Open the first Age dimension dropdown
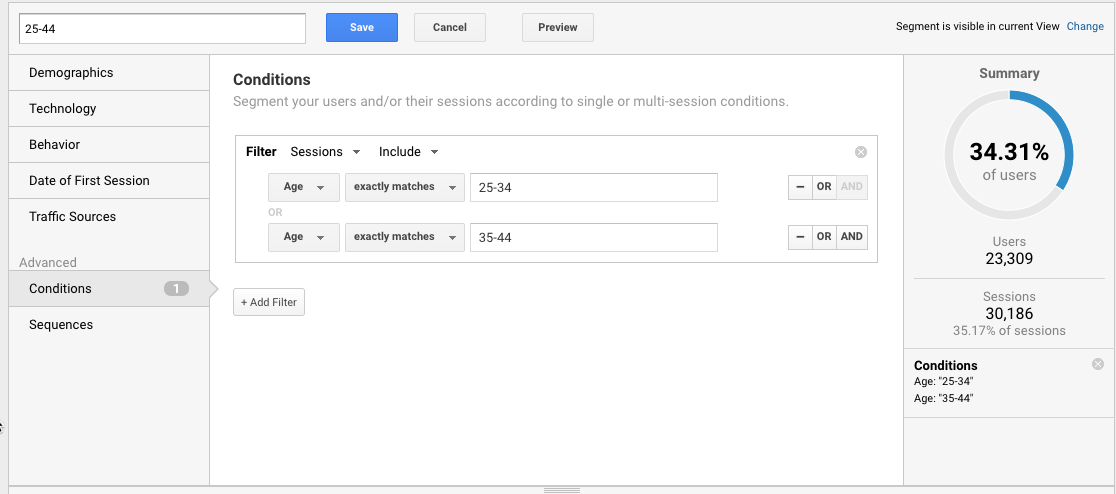1116x494 pixels. point(303,187)
